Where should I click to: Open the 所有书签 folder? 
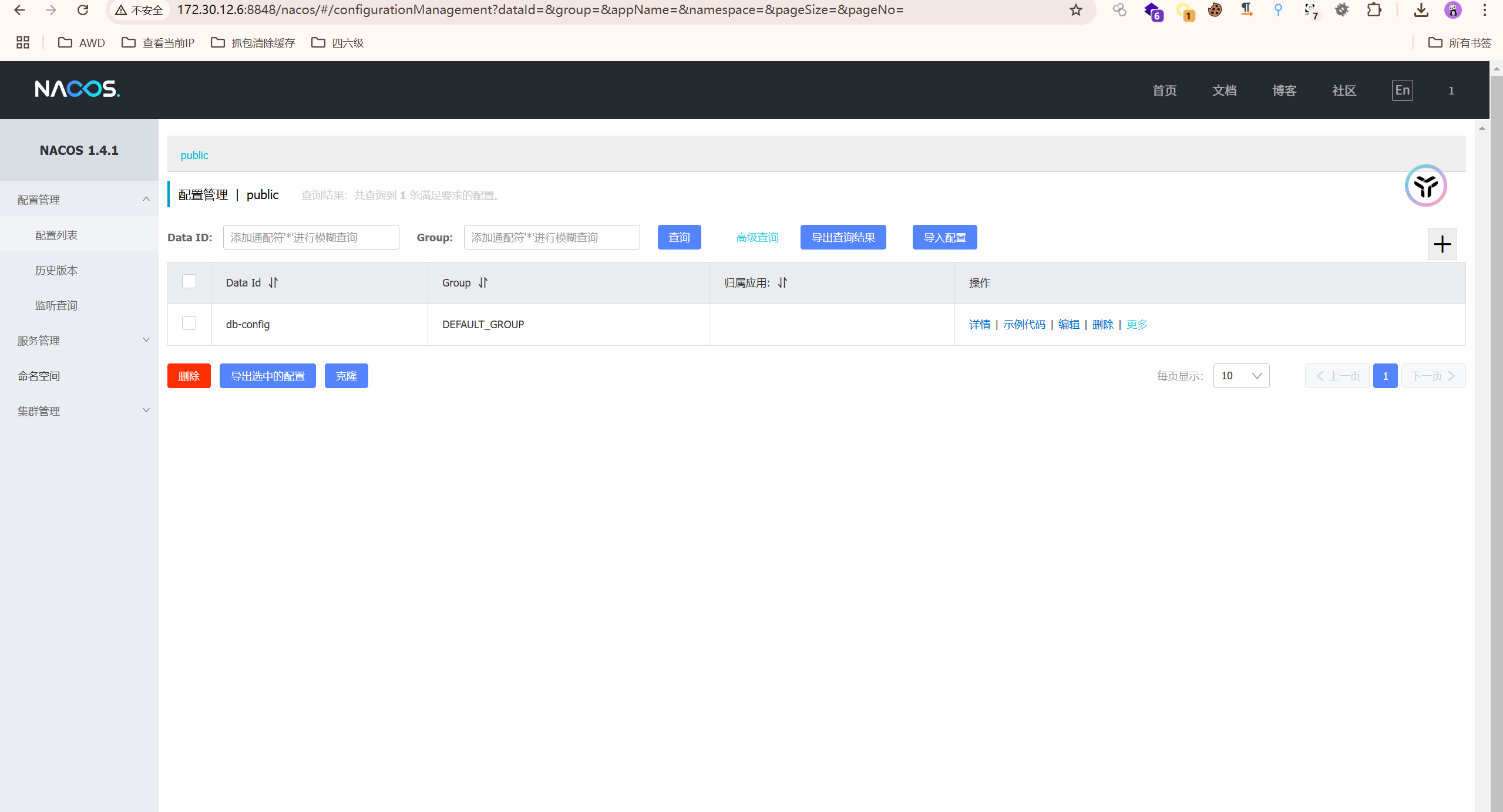click(1460, 42)
